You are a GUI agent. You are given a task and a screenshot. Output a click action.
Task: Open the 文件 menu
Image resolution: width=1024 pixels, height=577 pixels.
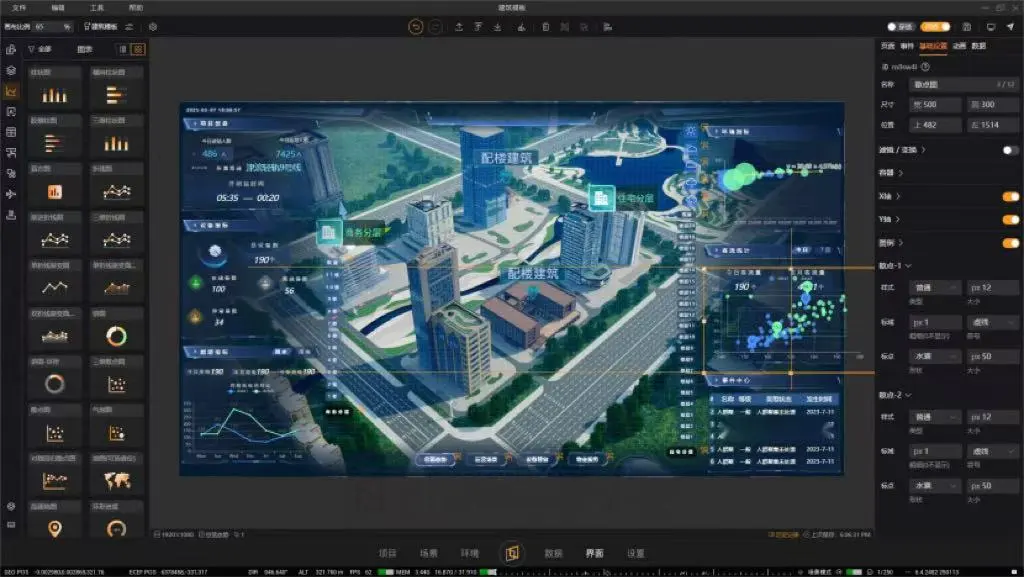[19, 7]
